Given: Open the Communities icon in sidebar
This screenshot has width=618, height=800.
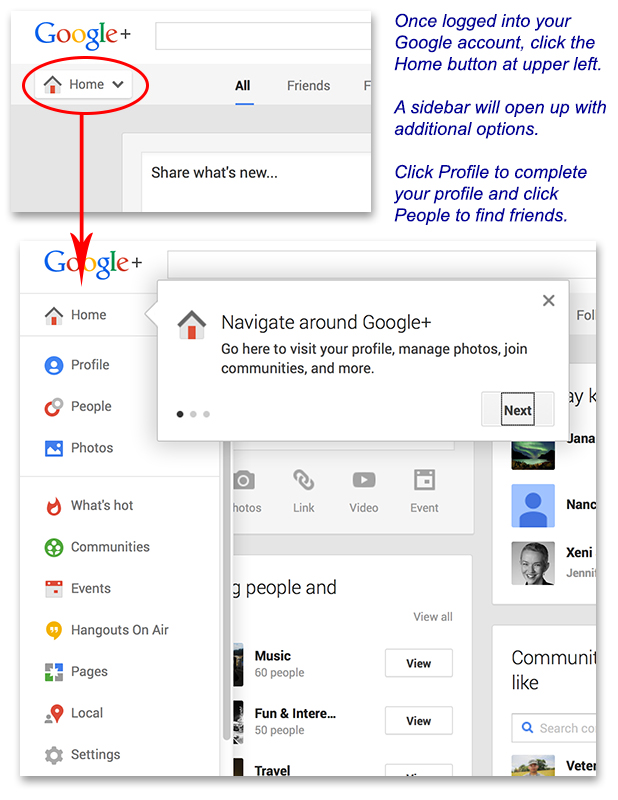Looking at the screenshot, I should coord(54,547).
